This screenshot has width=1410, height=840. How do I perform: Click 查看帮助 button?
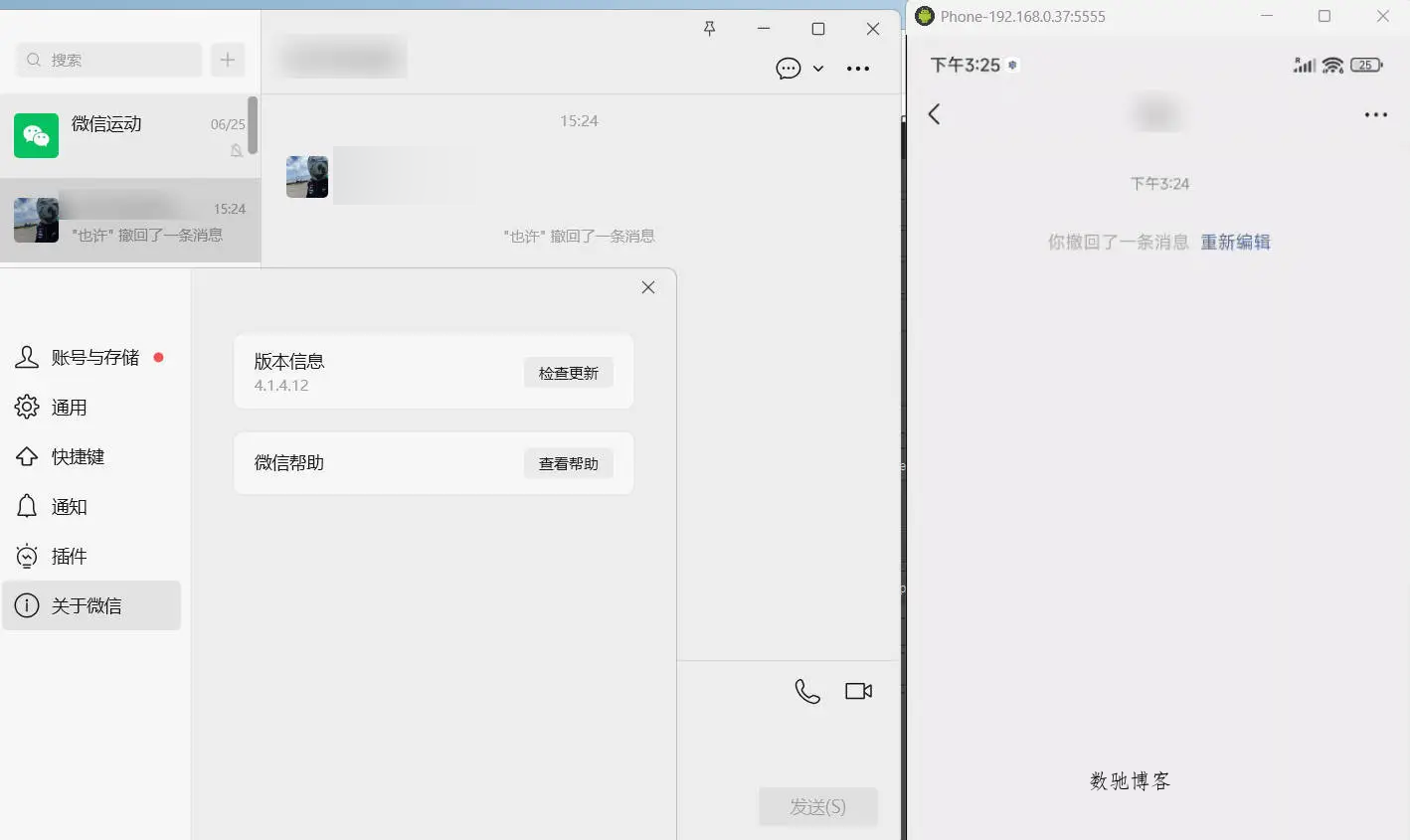pos(569,463)
